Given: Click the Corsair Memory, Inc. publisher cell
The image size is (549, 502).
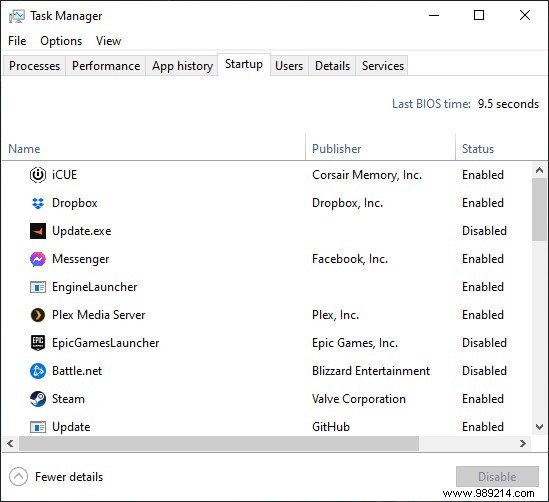Looking at the screenshot, I should [x=367, y=175].
